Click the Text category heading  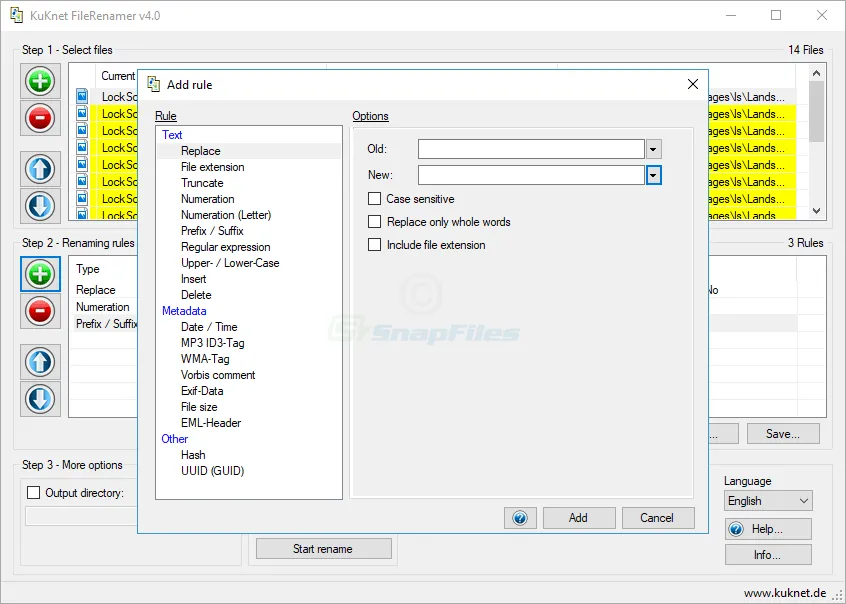pyautogui.click(x=172, y=135)
